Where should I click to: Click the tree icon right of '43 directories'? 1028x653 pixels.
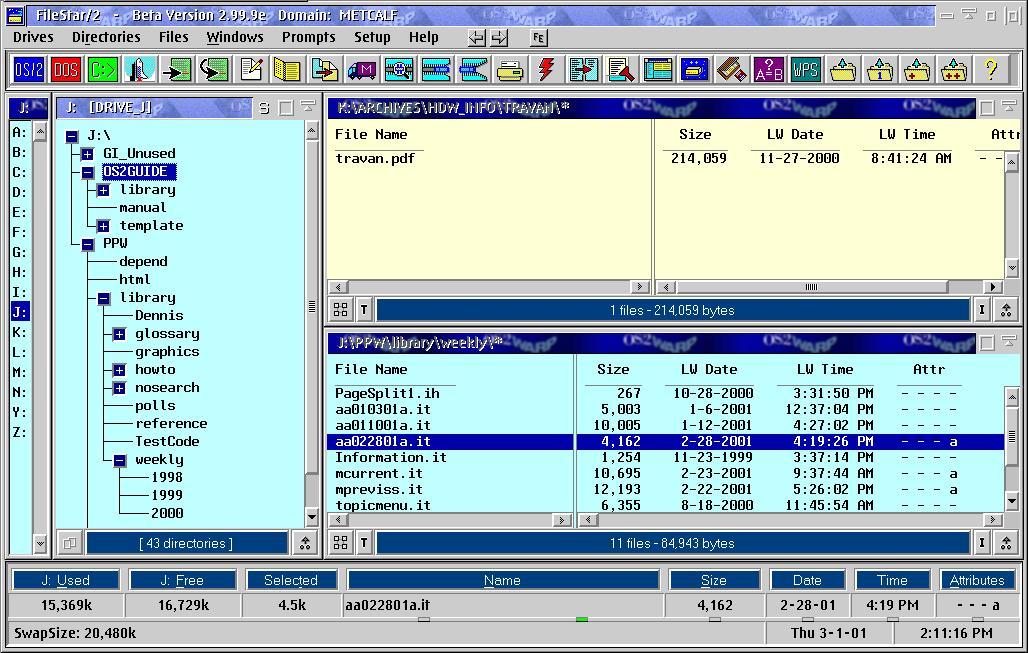[305, 543]
